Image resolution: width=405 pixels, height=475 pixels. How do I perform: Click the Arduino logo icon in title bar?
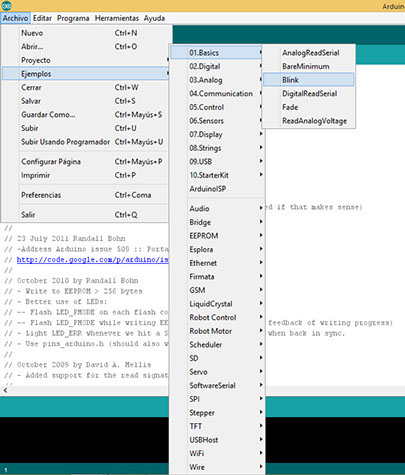pyautogui.click(x=6, y=6)
